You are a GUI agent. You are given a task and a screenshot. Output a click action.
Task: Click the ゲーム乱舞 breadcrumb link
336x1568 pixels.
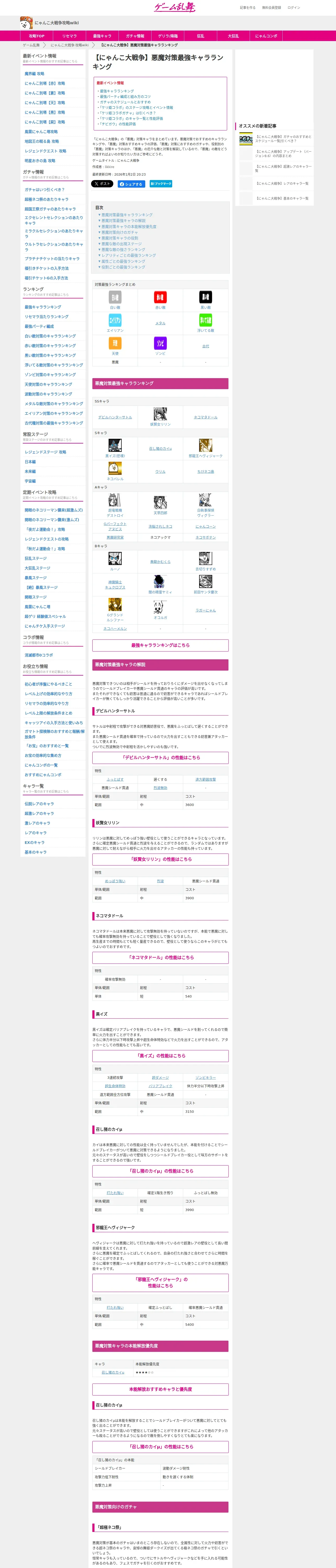31,45
